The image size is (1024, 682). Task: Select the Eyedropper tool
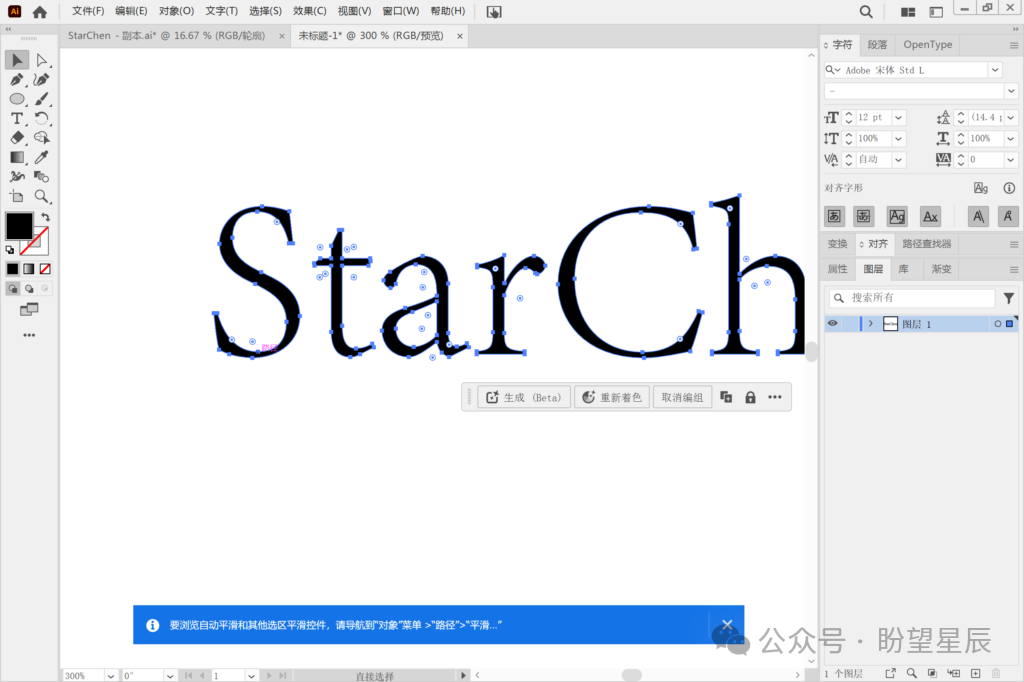point(41,157)
